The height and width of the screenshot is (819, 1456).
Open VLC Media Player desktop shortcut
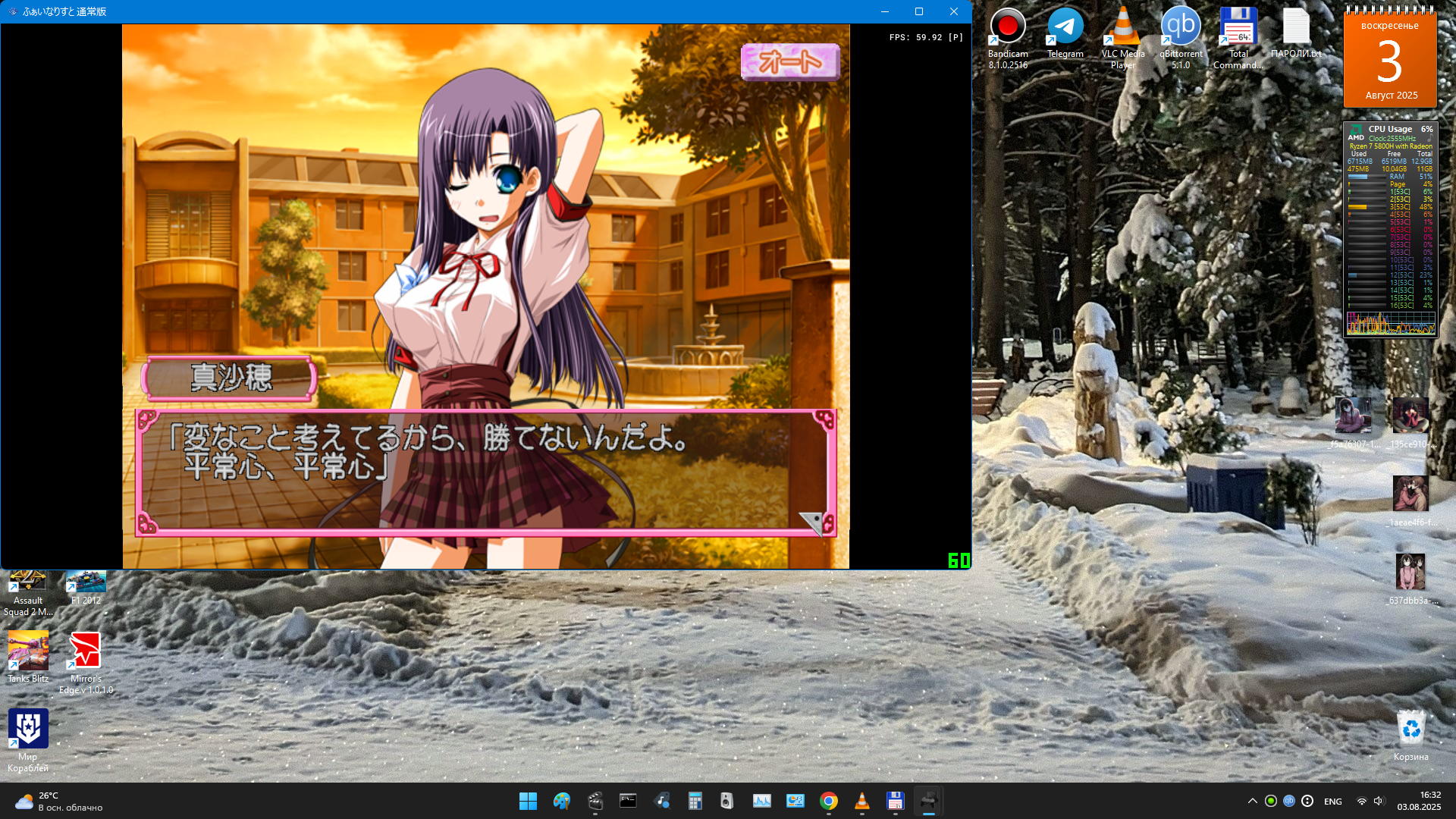tap(1123, 38)
